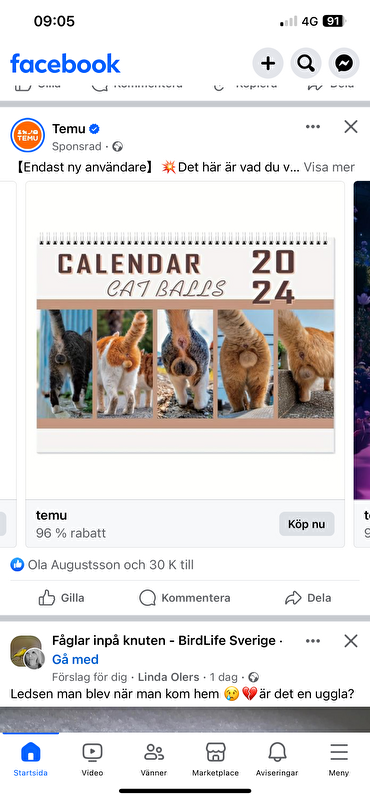Open the Cat Balls calendar image
Image resolution: width=370 pixels, height=800 pixels.
(185, 340)
